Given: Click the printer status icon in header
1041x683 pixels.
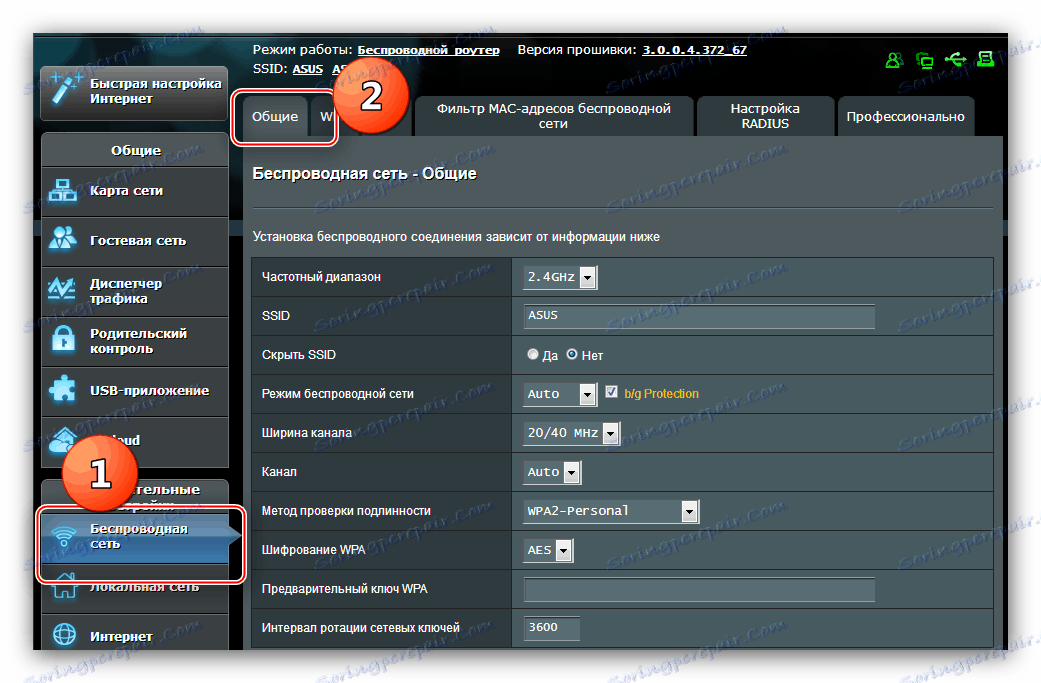Looking at the screenshot, I should tap(986, 60).
